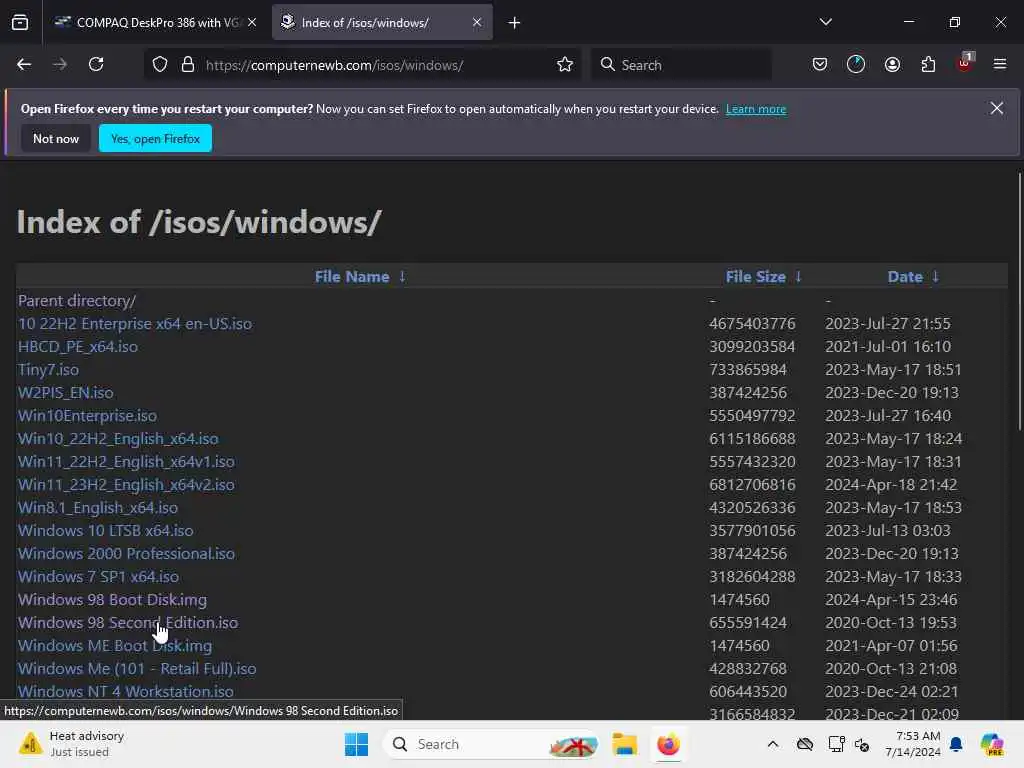This screenshot has width=1024, height=768.
Task: Open Windows 7 SP1 x64.iso link
Action: [x=98, y=577]
